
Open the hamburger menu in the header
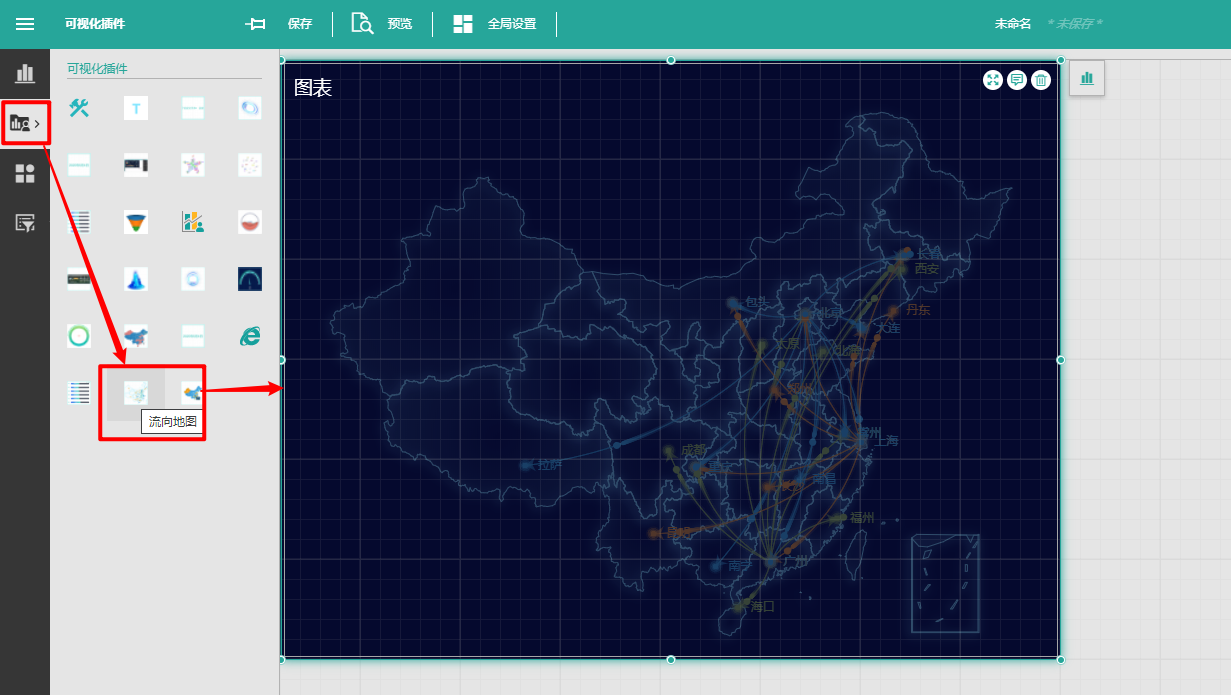(x=25, y=24)
